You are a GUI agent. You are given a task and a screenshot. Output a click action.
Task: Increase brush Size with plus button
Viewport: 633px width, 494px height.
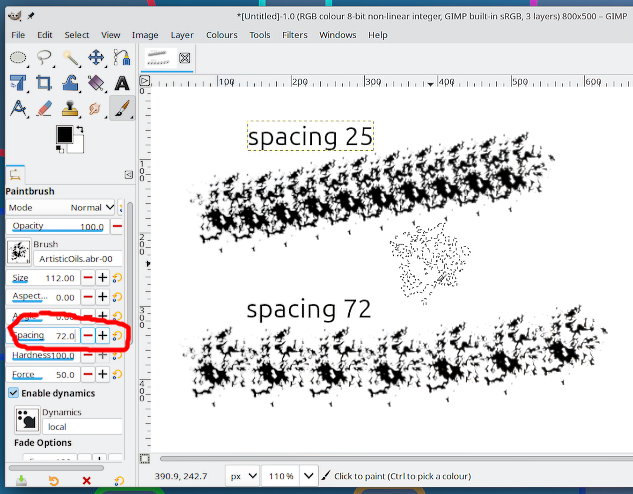[x=103, y=278]
